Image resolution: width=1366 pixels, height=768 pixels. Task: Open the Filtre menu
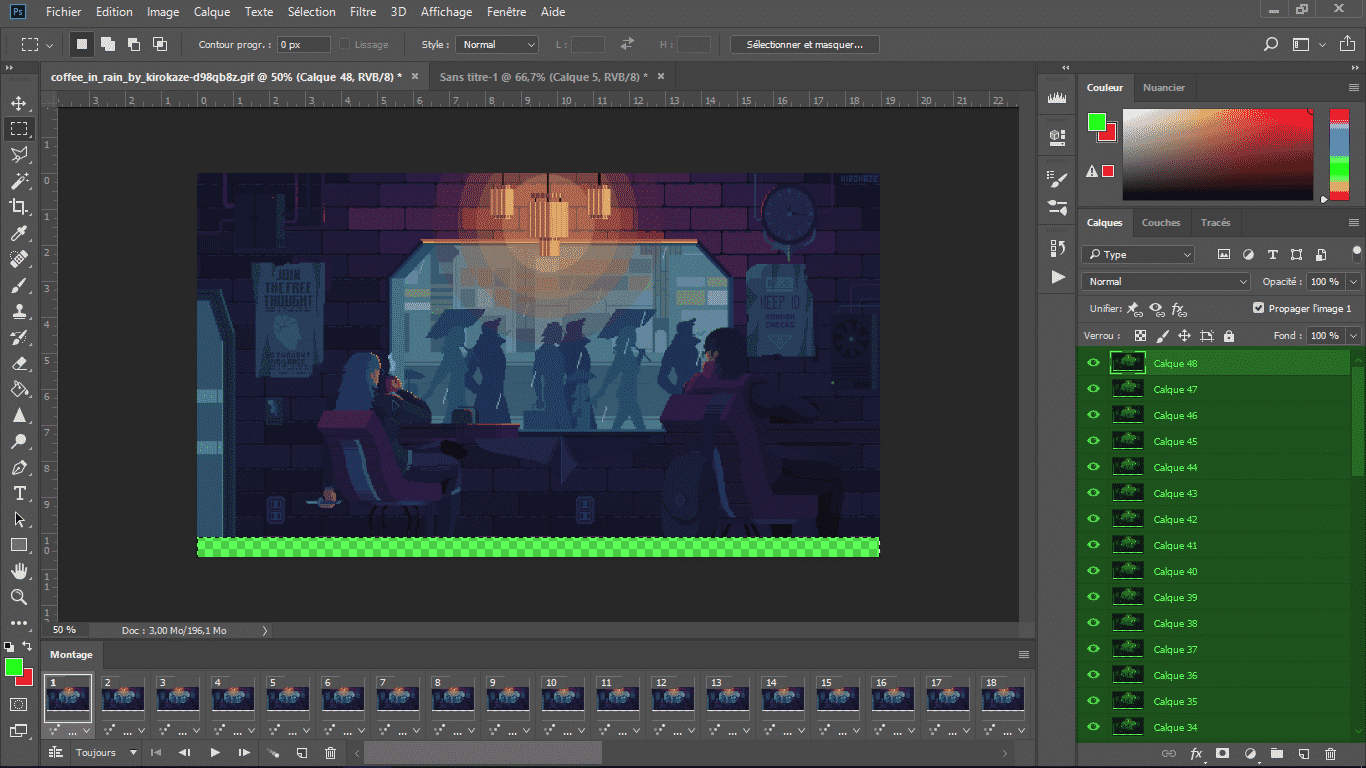click(363, 12)
